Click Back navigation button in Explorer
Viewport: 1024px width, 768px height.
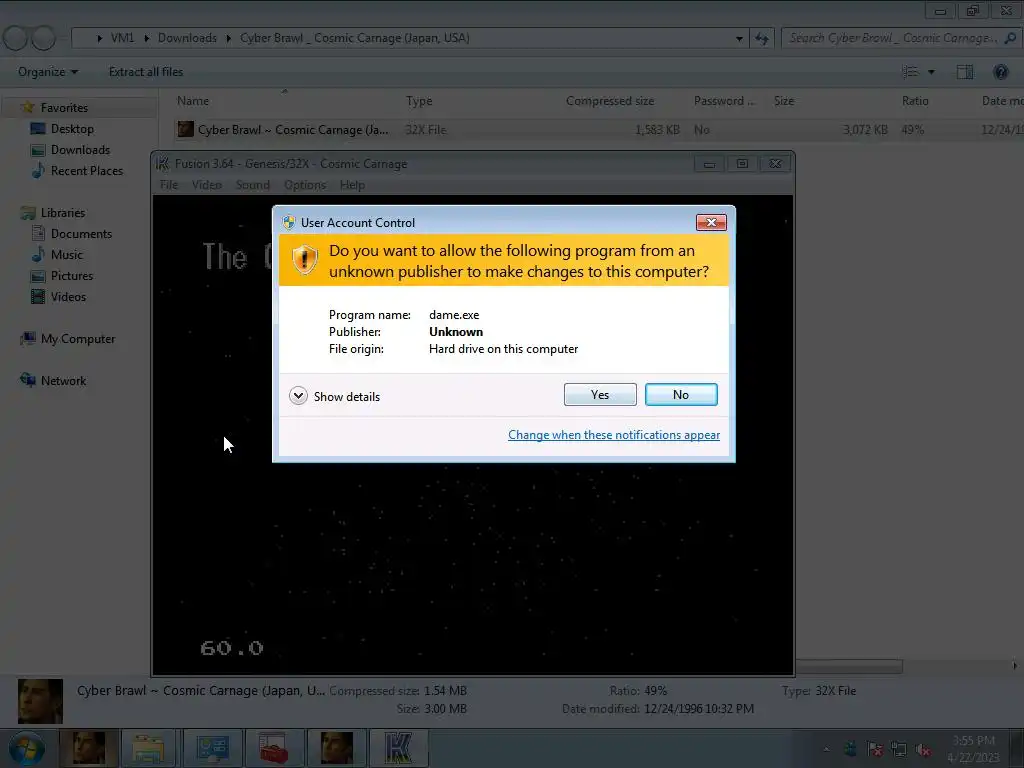(14, 38)
